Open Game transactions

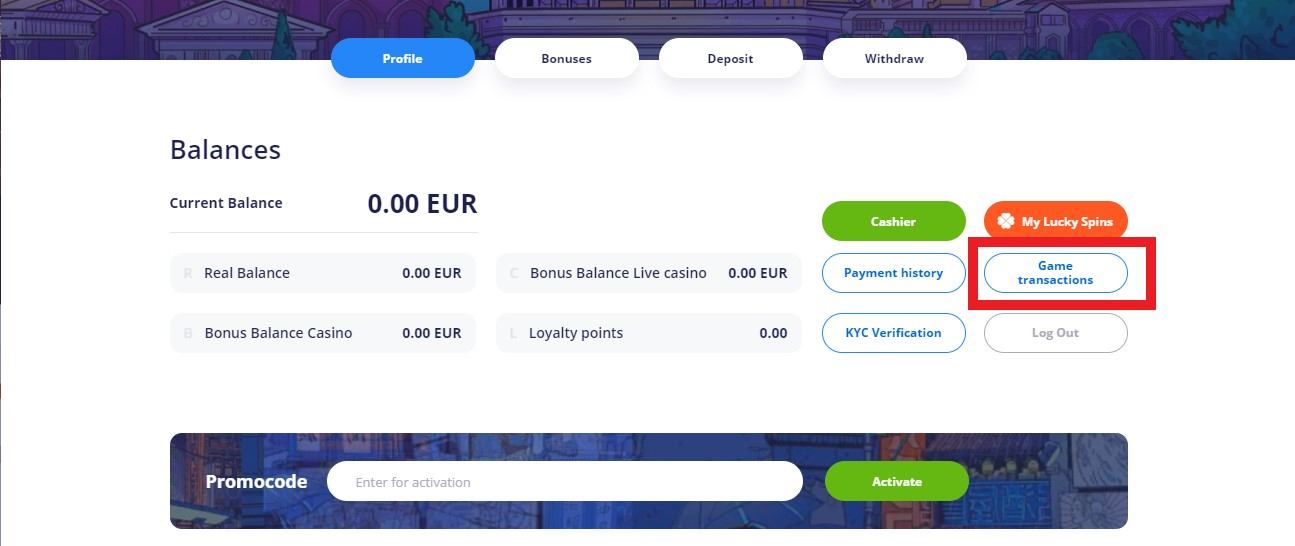[1055, 273]
